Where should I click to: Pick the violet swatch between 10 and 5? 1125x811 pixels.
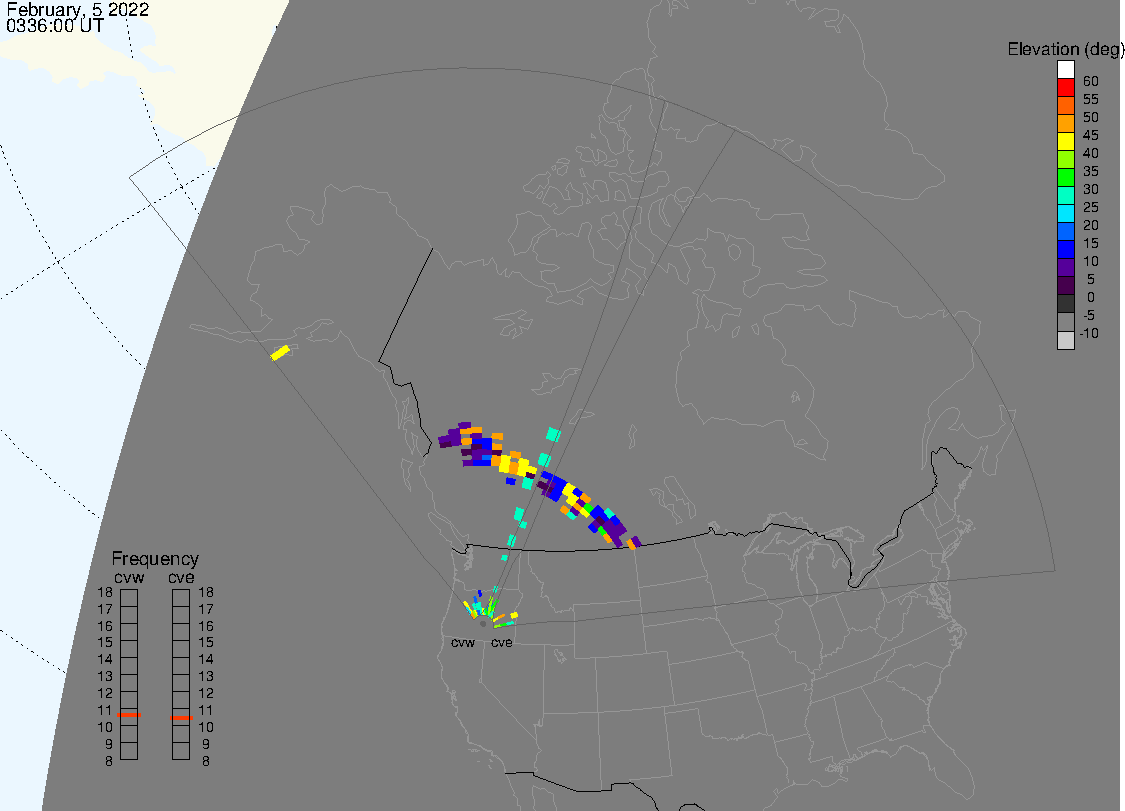pos(1065,268)
